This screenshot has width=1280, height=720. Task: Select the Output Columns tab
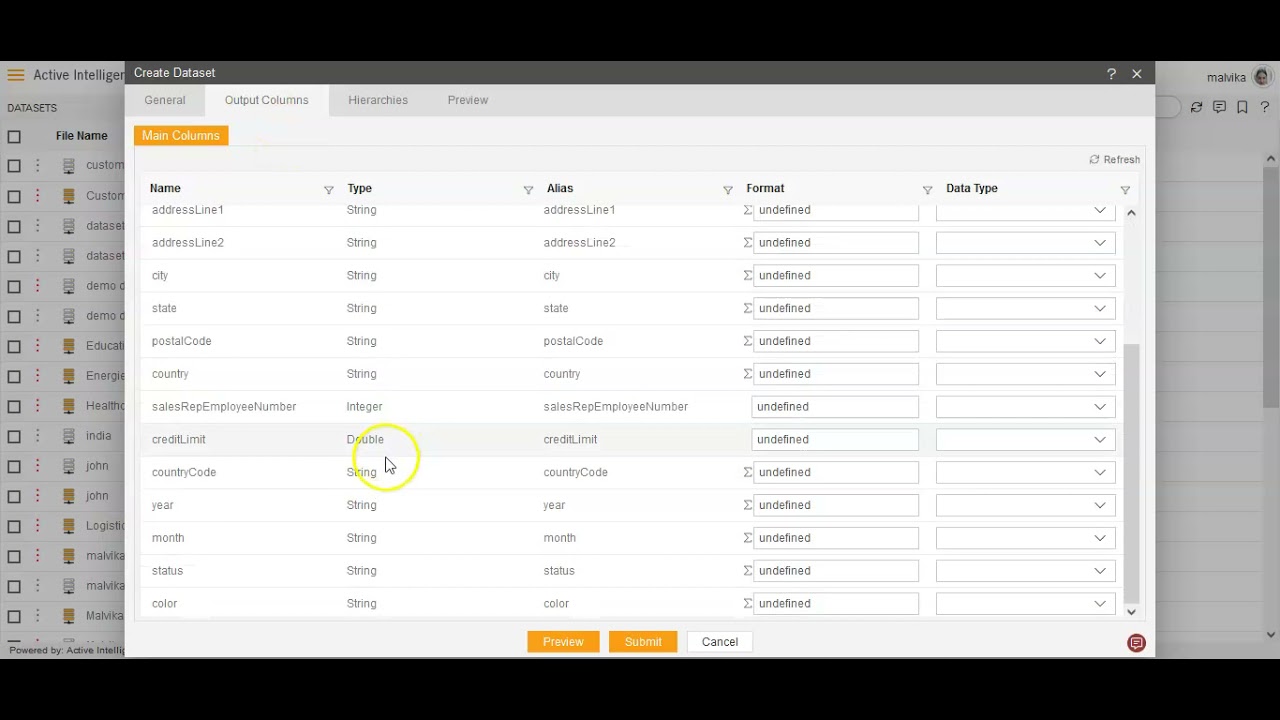click(267, 100)
